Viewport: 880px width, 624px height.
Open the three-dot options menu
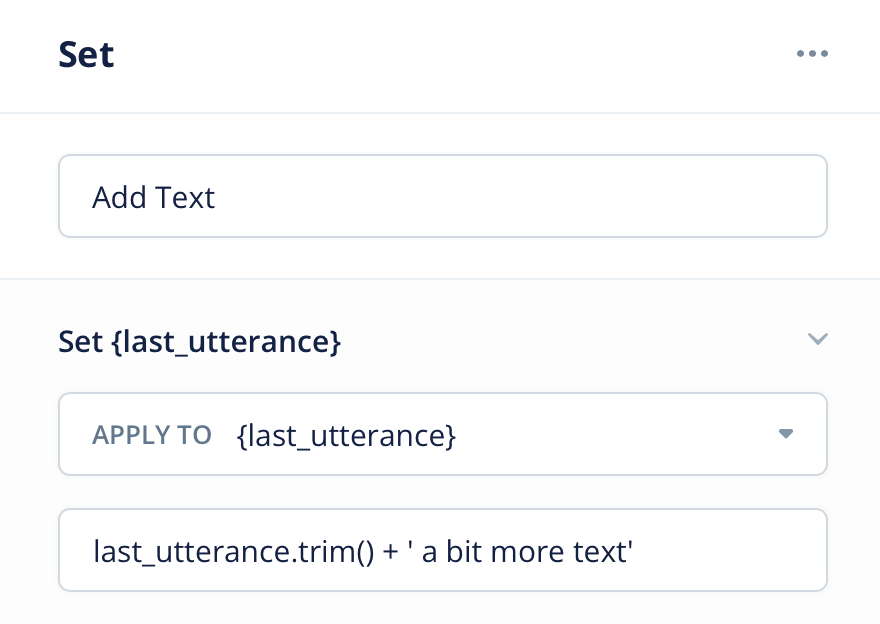tap(812, 54)
